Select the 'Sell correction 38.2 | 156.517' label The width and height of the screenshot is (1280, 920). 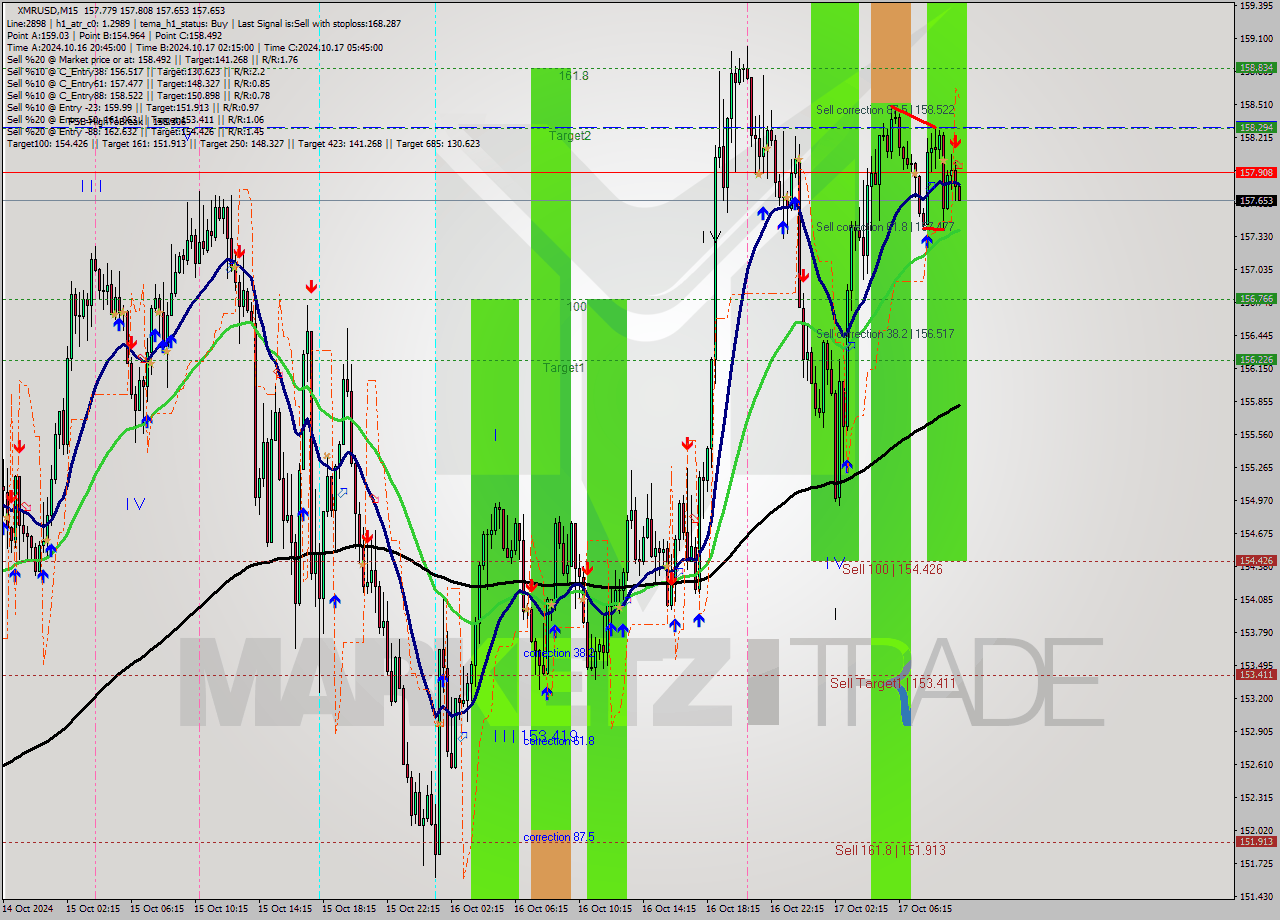885,334
